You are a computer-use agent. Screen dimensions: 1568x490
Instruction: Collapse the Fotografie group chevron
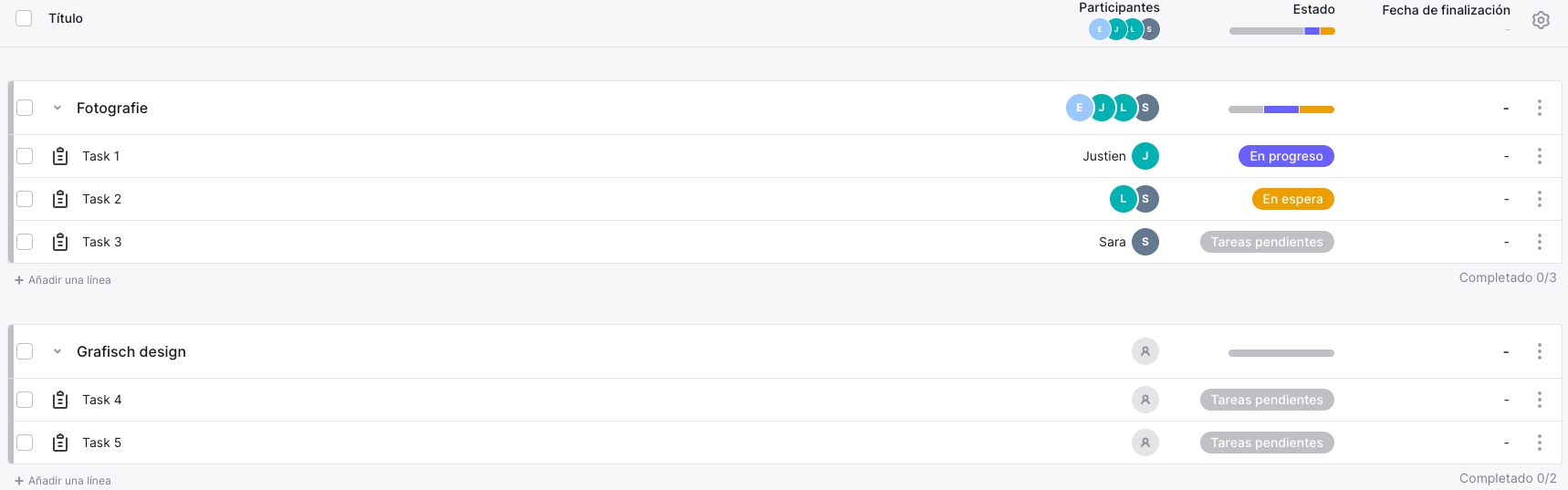[57, 108]
